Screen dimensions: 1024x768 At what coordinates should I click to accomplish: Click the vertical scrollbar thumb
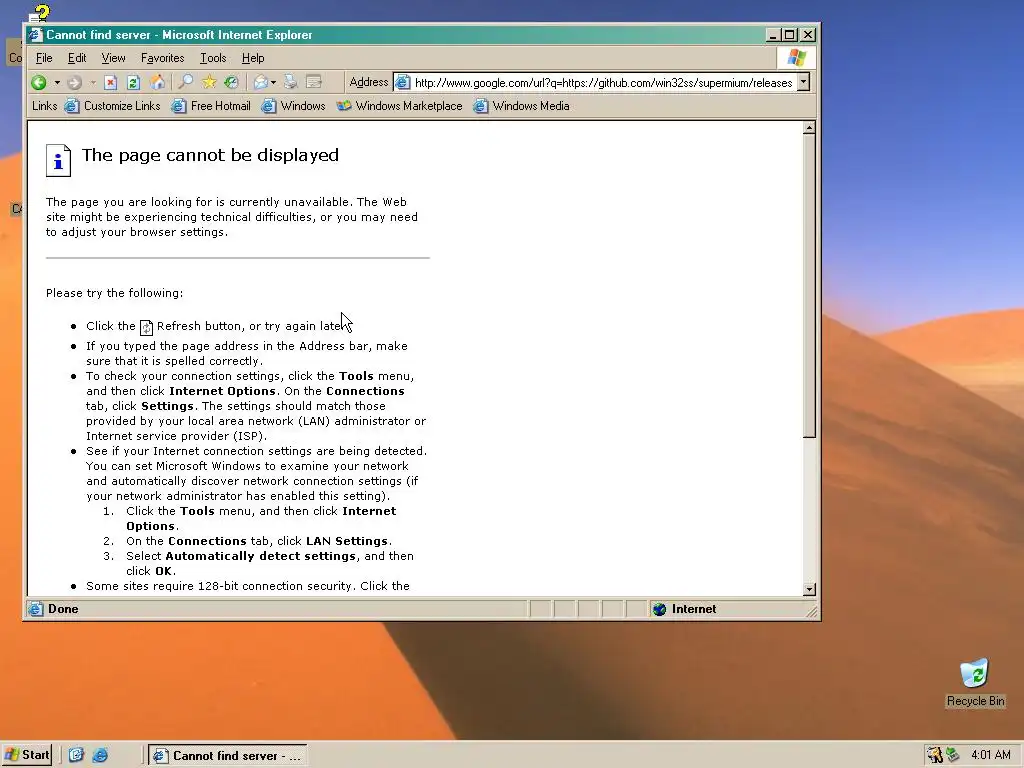[x=809, y=286]
